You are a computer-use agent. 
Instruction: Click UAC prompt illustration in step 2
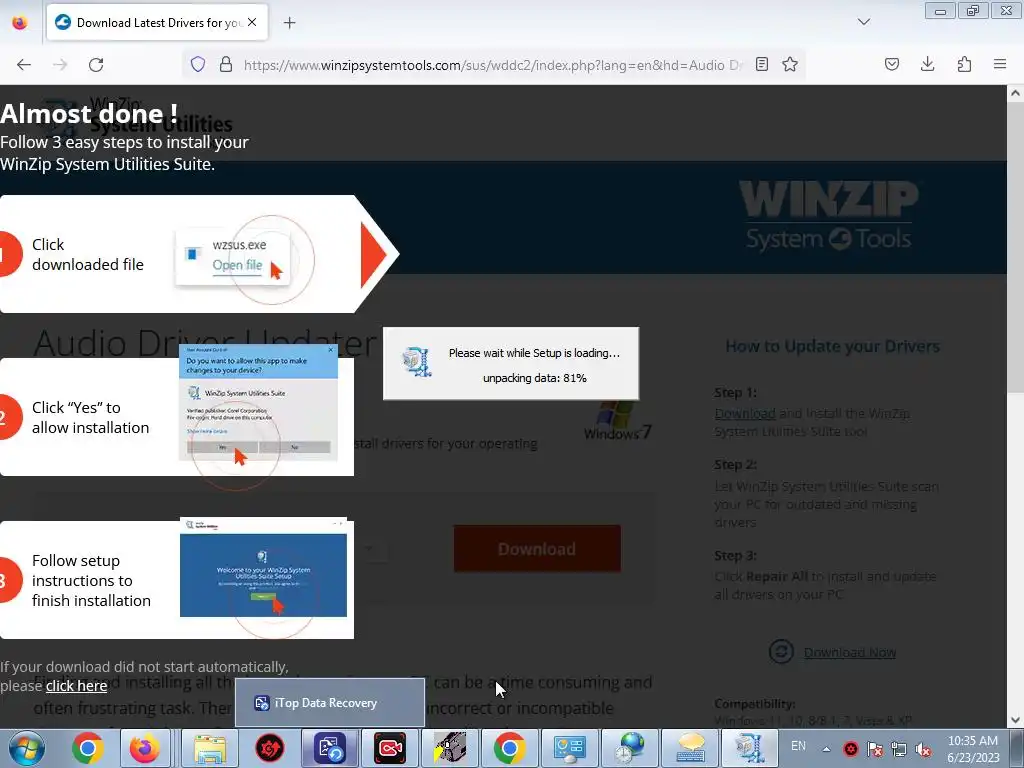click(259, 403)
